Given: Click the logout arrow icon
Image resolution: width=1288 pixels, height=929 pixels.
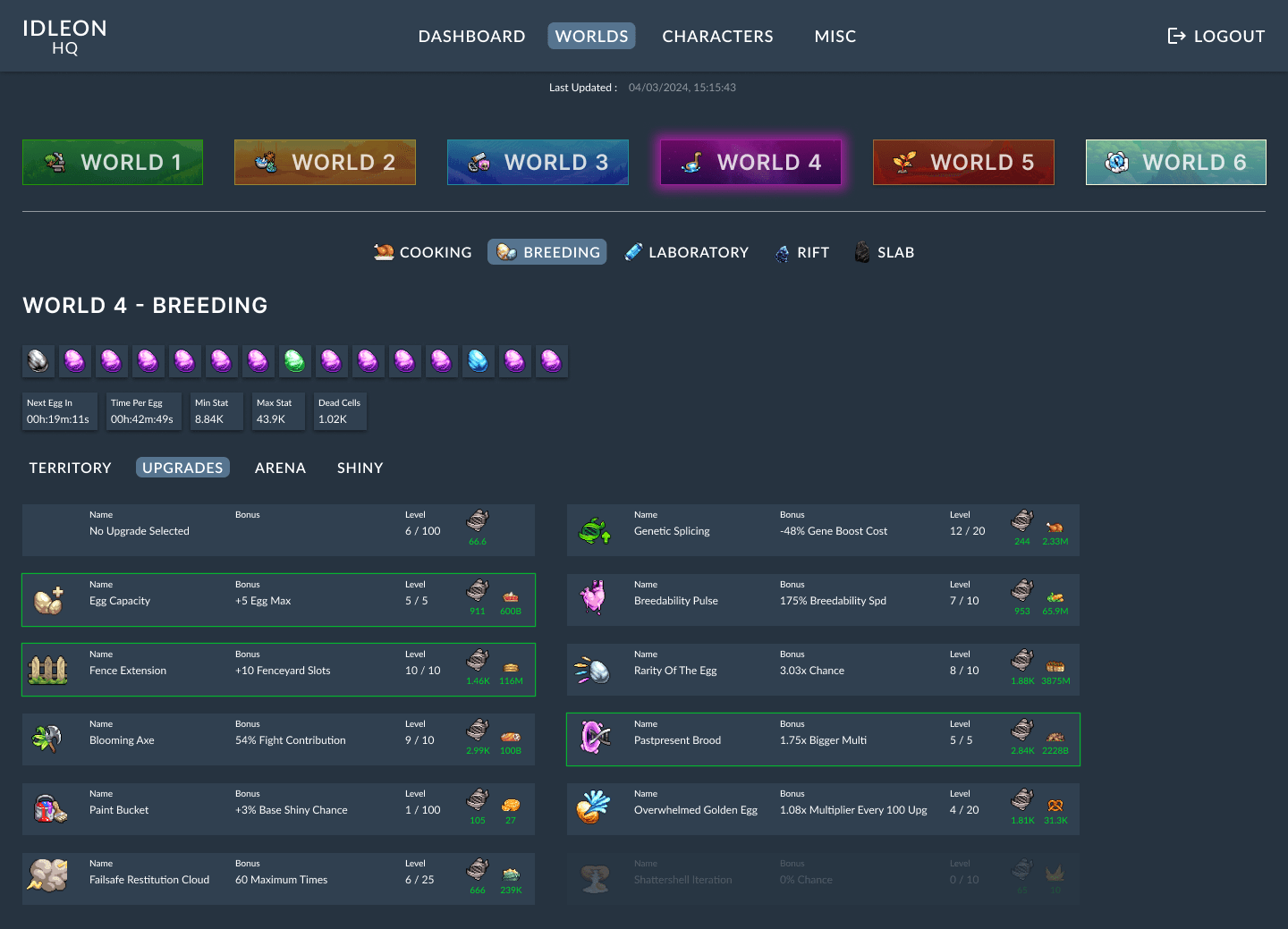Looking at the screenshot, I should [1176, 36].
